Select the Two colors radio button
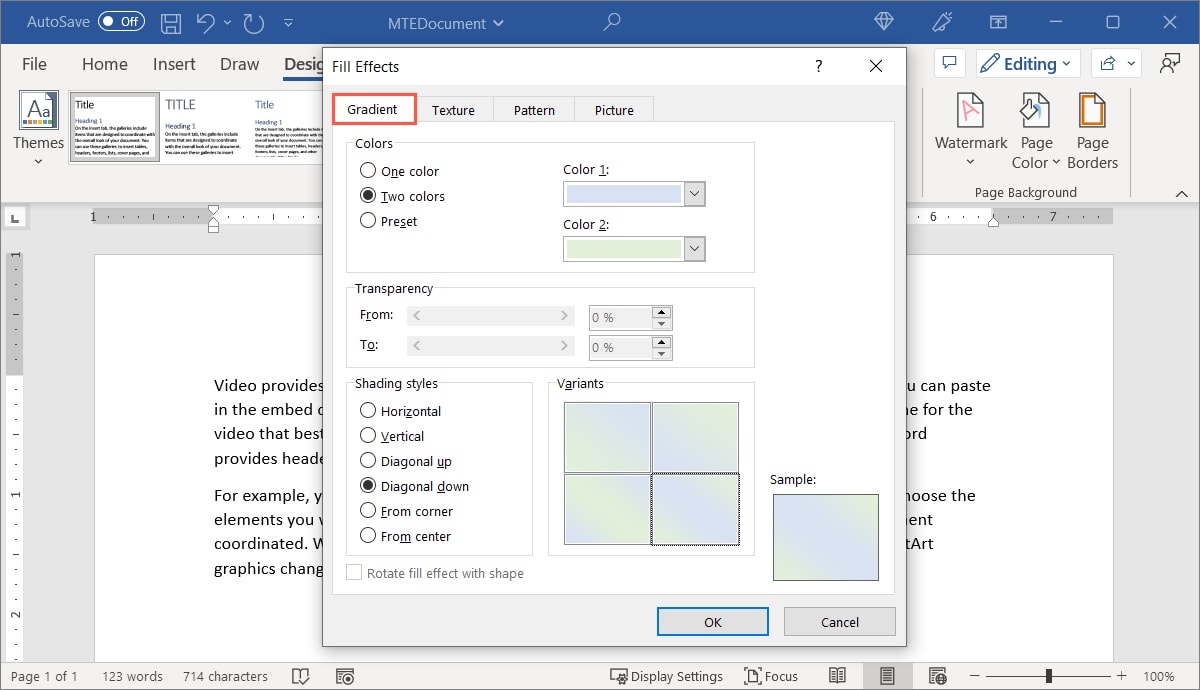 coord(367,196)
